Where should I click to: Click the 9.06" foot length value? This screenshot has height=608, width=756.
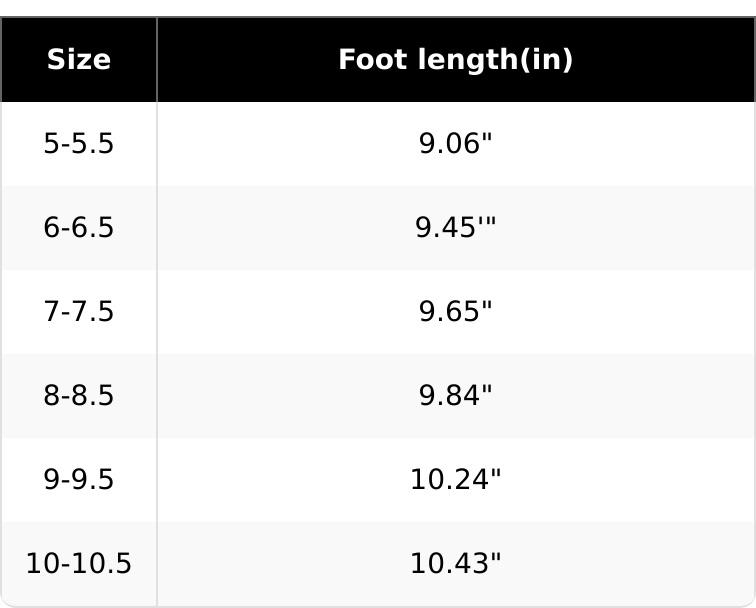(455, 144)
